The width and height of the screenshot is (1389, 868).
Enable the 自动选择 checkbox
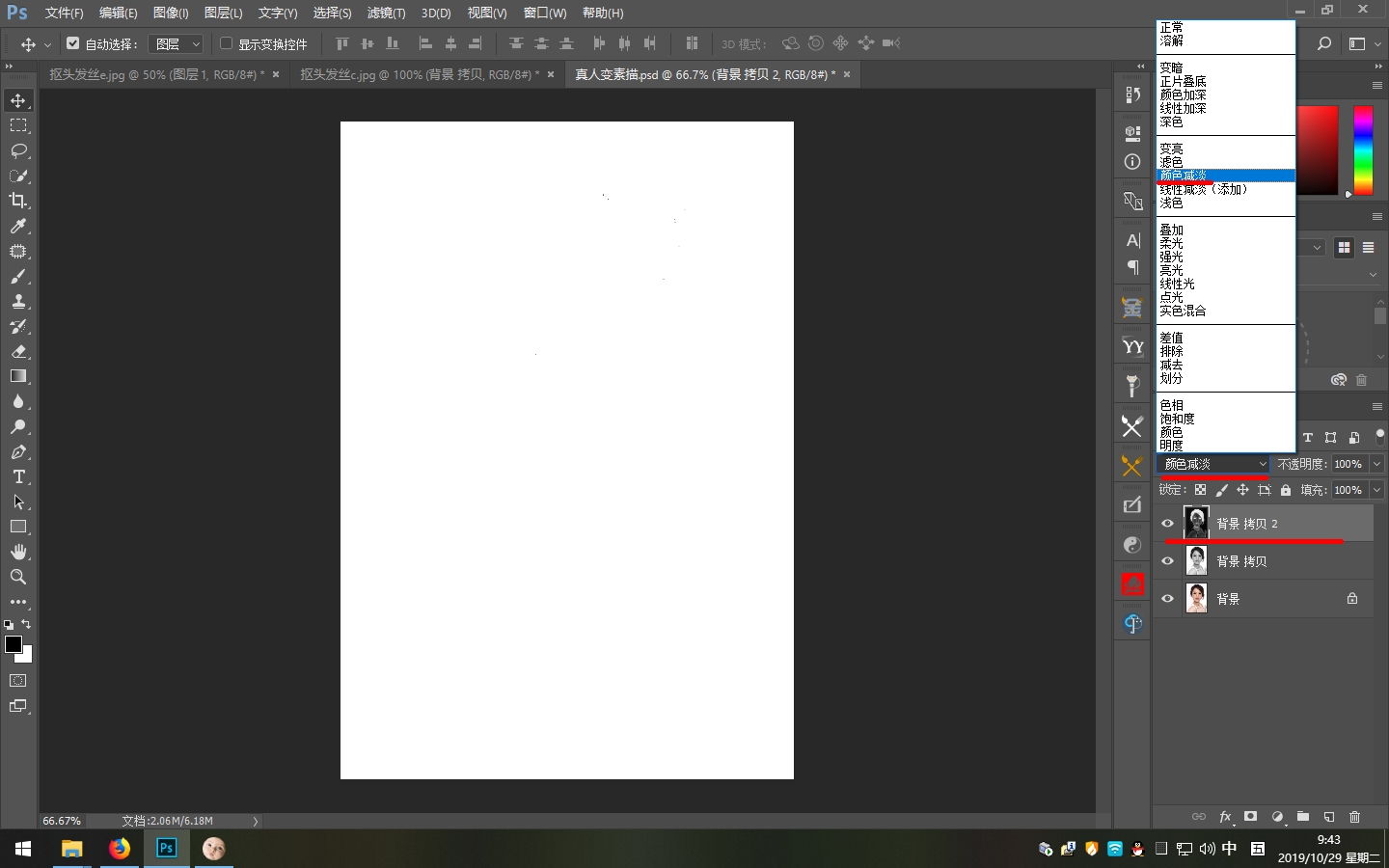(x=73, y=43)
